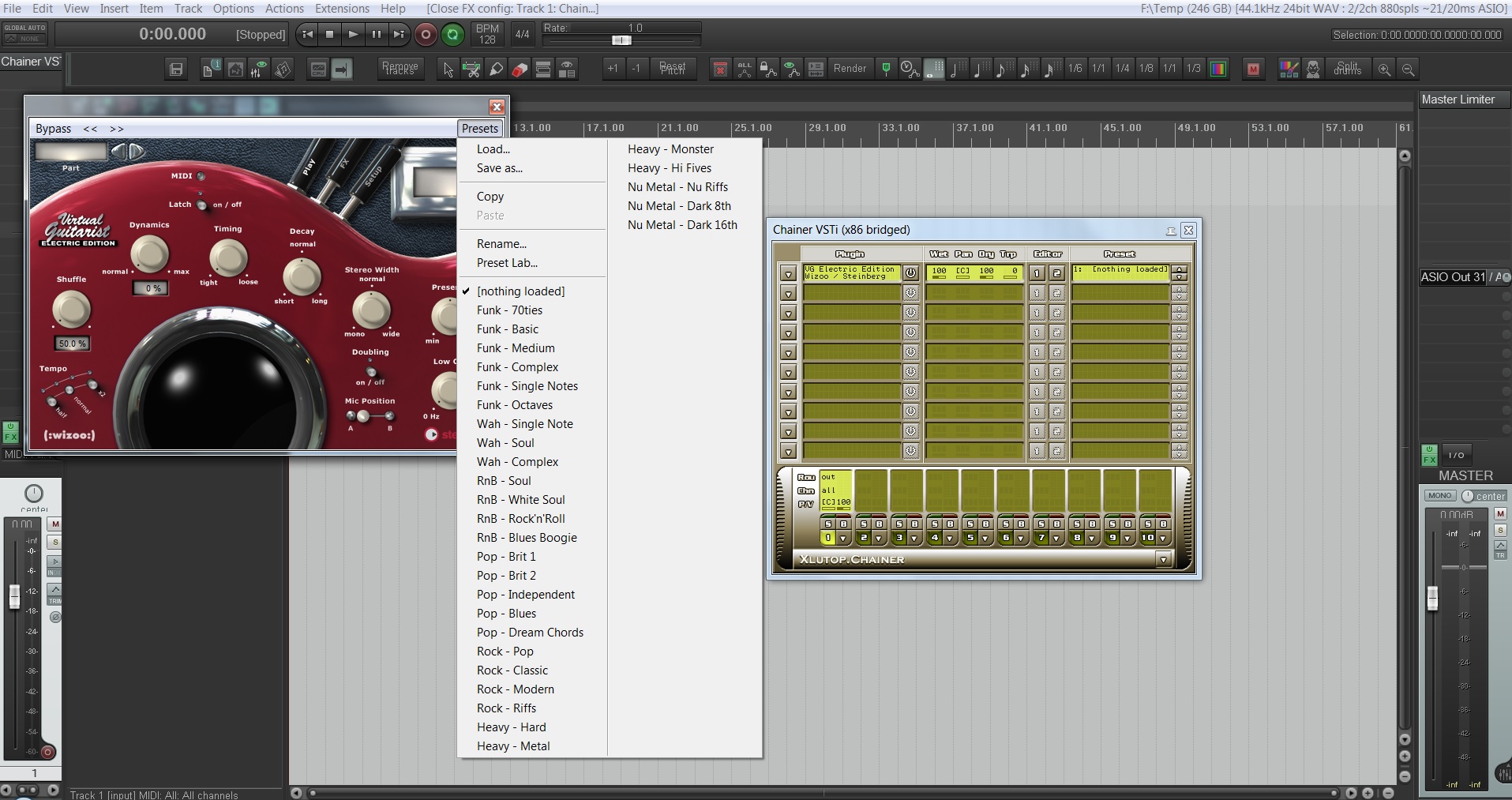1512x800 pixels.
Task: Choose 'Nu Metal - Dark 8th' preset
Action: [679, 206]
